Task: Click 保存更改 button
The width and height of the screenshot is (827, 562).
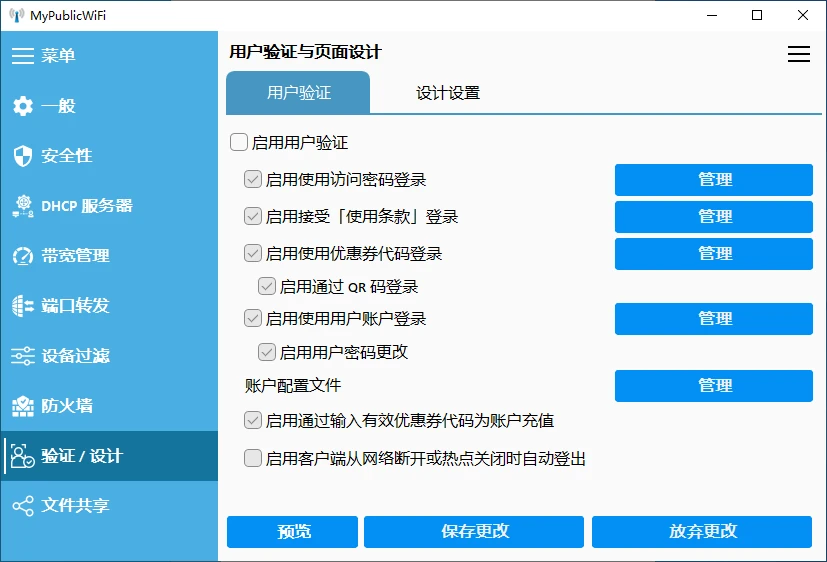Action: (474, 532)
